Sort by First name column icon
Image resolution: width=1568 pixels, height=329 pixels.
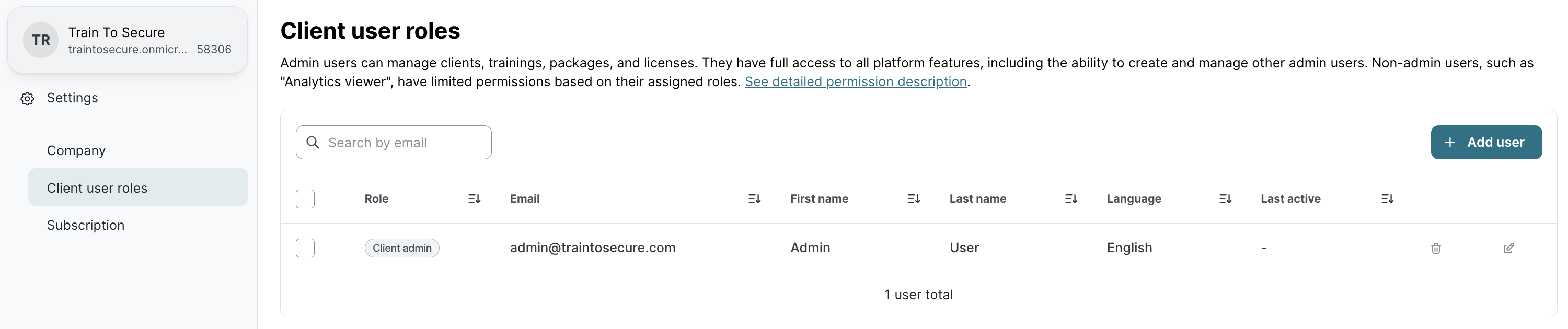[x=913, y=199]
